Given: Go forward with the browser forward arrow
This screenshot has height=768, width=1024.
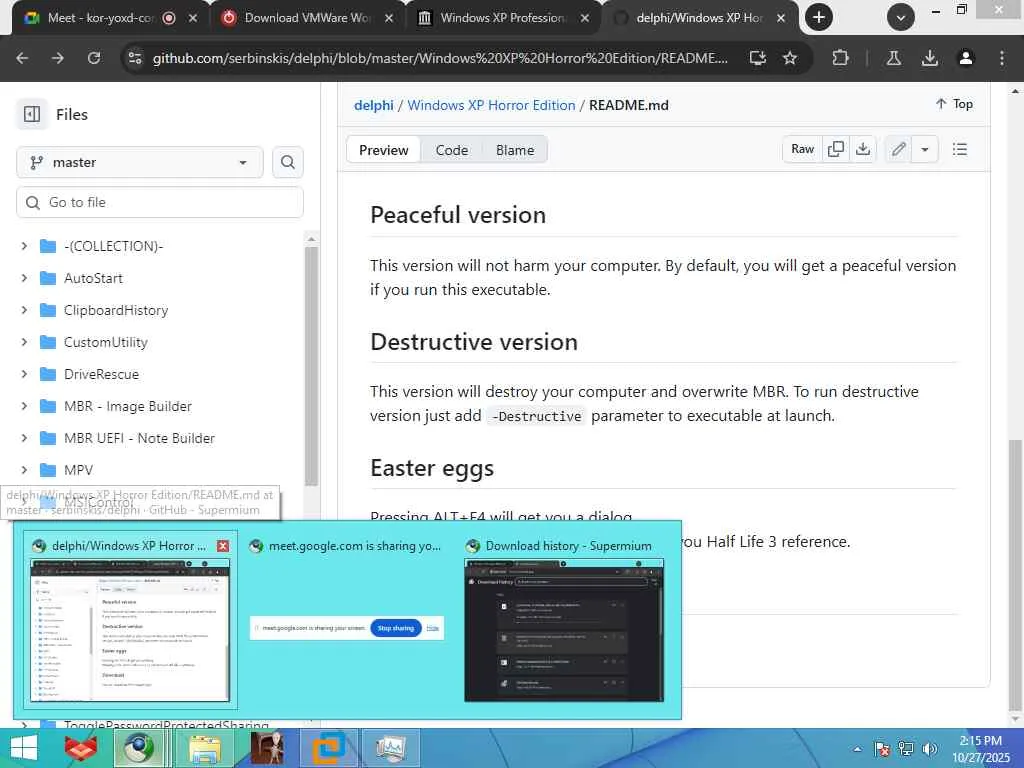Looking at the screenshot, I should pyautogui.click(x=58, y=58).
